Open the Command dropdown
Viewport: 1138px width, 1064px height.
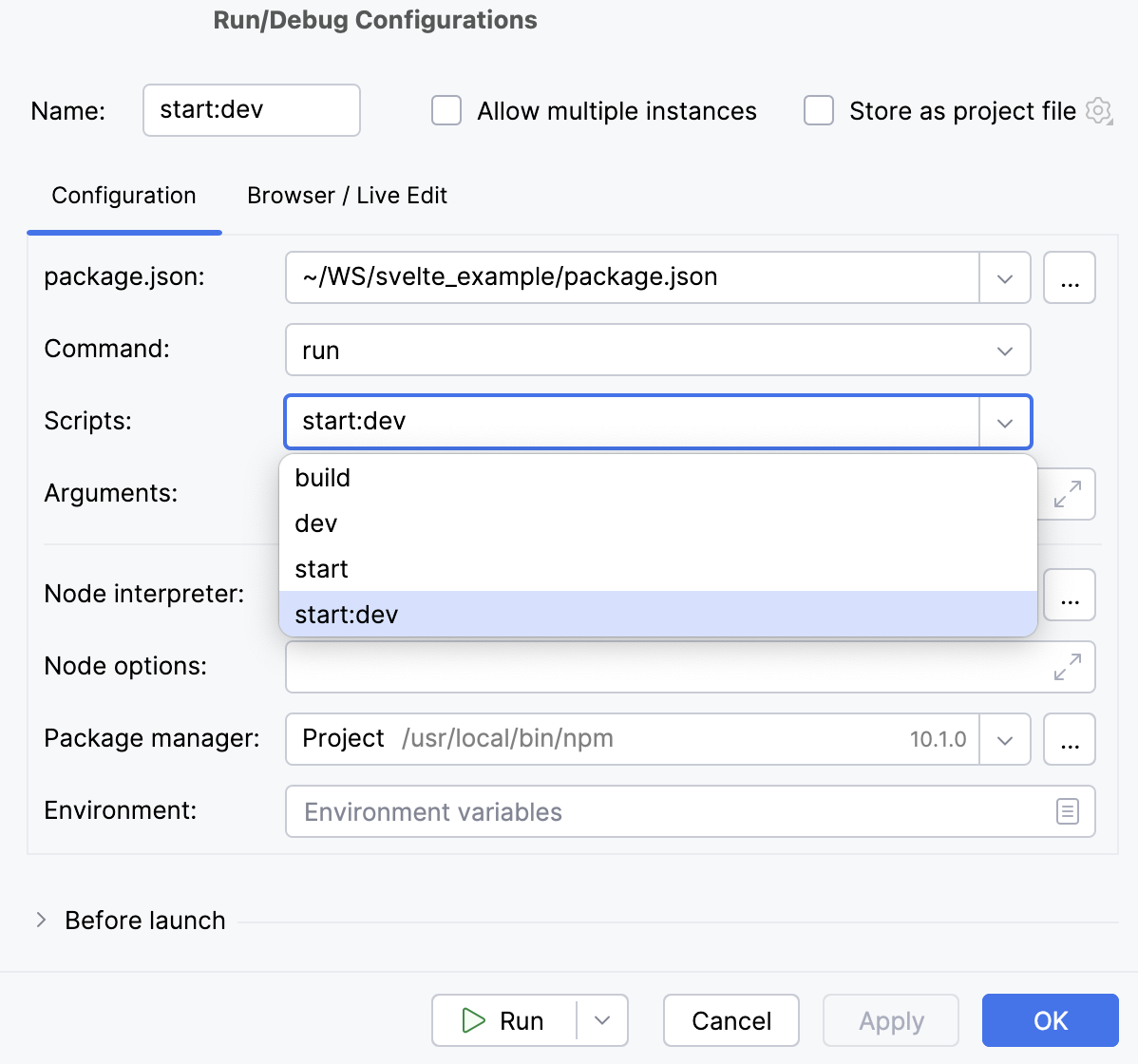point(1004,350)
